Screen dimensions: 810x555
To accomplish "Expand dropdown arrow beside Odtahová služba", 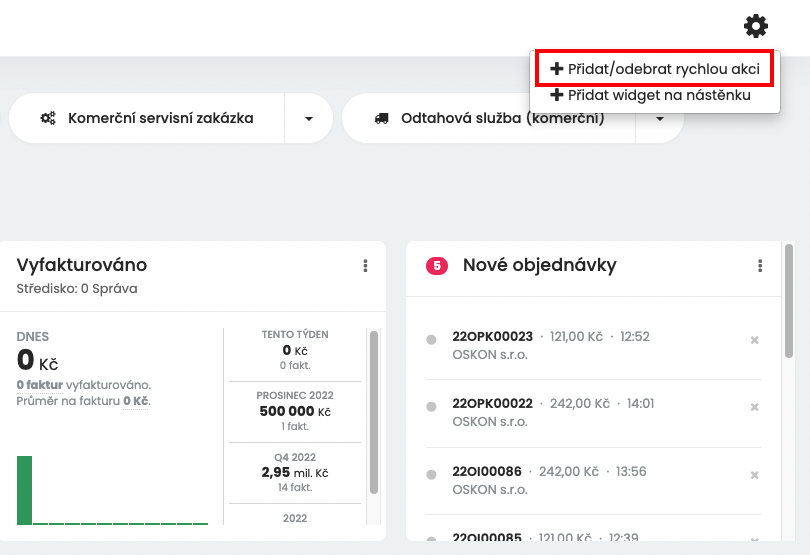I will click(x=660, y=119).
